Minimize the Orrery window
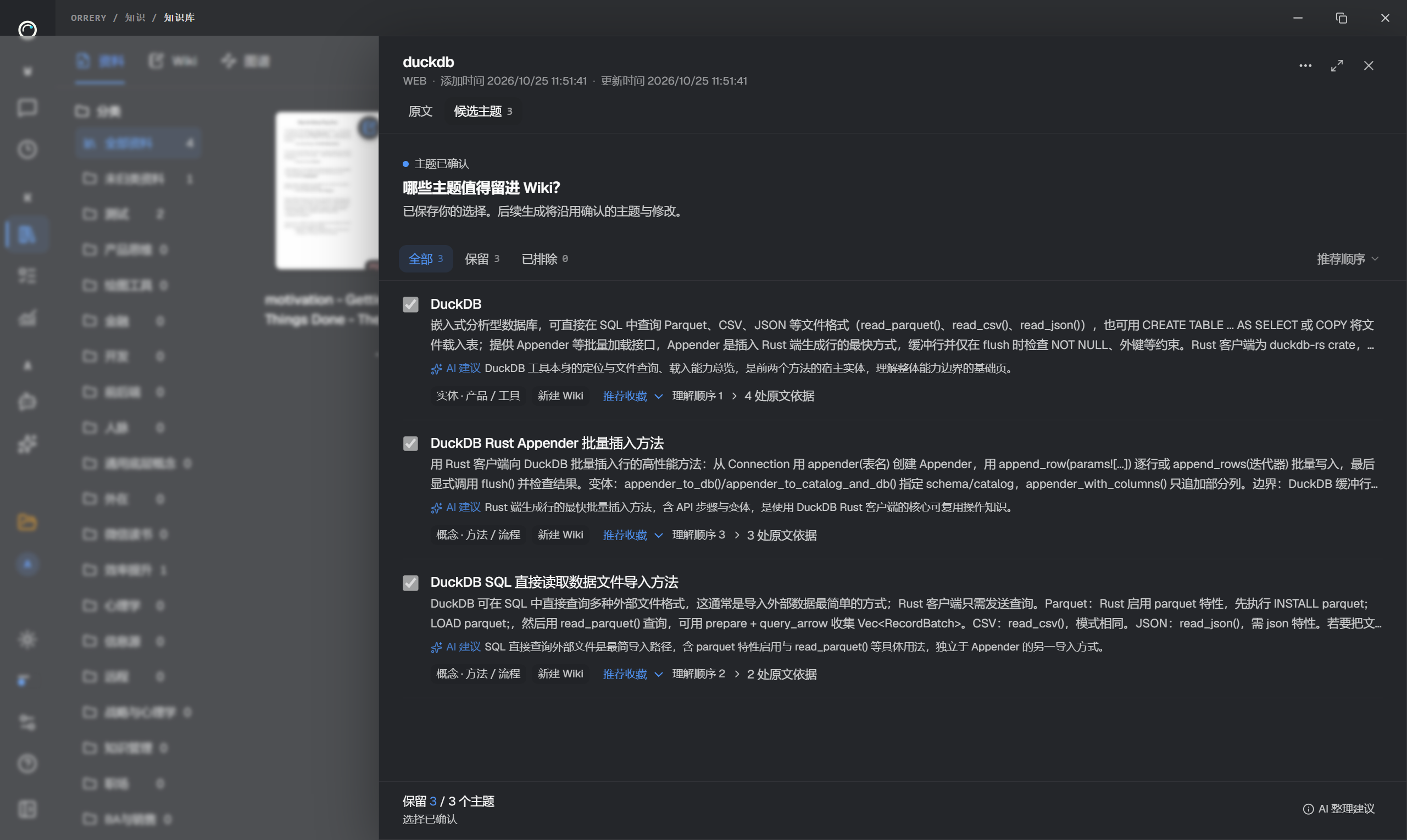This screenshot has width=1407, height=840. click(1298, 18)
